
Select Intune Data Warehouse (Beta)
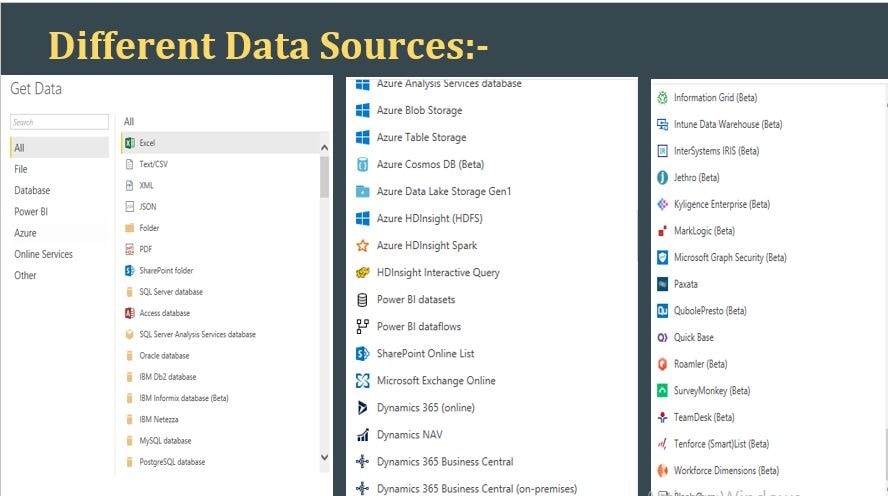(x=728, y=125)
